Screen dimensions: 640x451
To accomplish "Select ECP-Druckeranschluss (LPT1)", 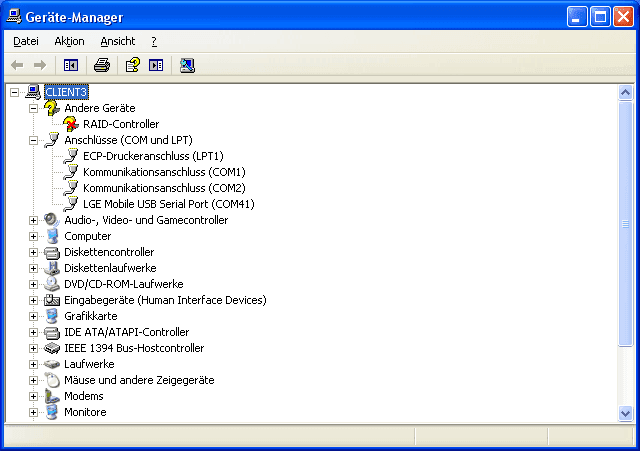I will click(153, 156).
